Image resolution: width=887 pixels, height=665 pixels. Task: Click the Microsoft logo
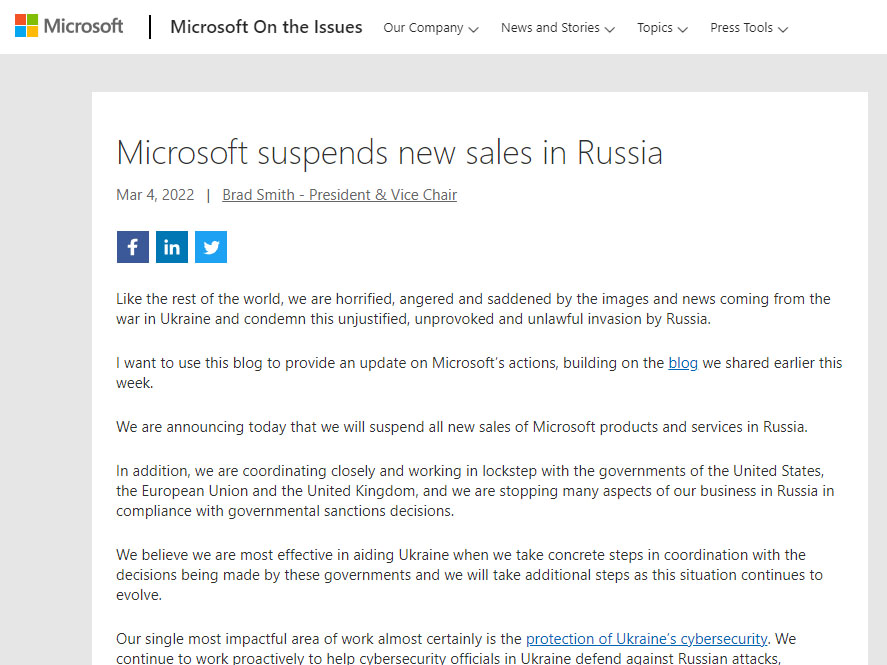tap(69, 27)
